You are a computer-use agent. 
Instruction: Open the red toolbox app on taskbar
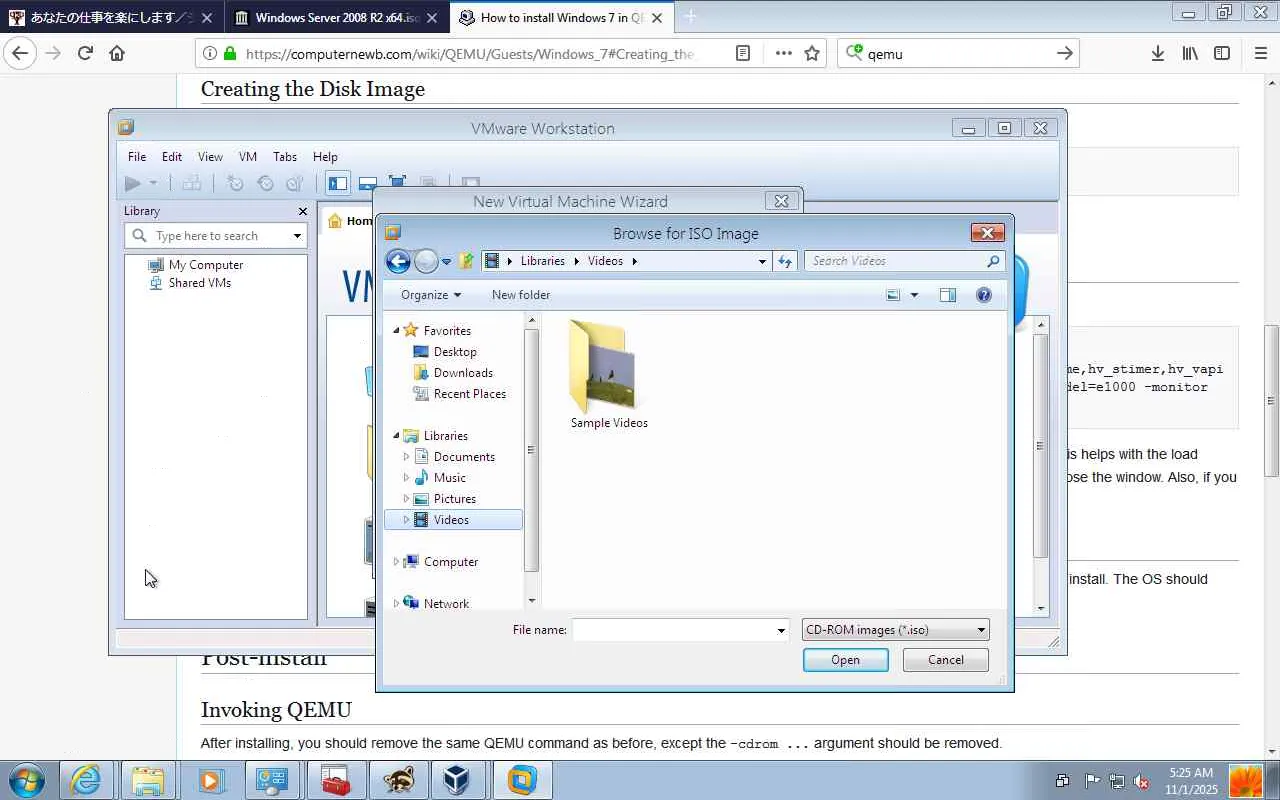334,780
